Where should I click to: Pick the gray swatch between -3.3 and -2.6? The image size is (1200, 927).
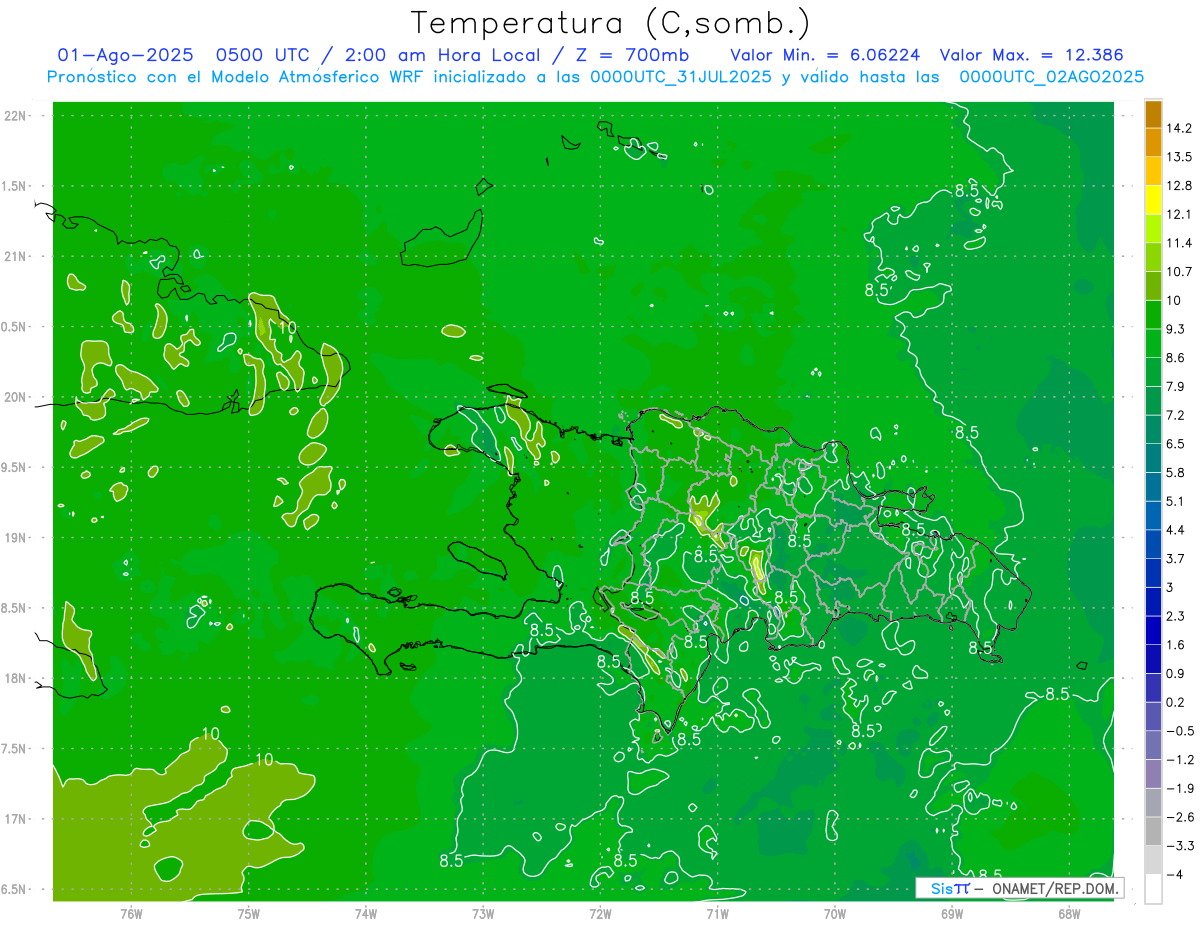(1153, 832)
